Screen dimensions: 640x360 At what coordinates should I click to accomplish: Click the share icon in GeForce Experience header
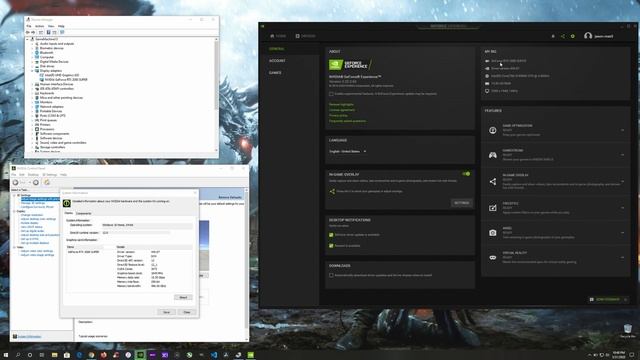pos(563,36)
